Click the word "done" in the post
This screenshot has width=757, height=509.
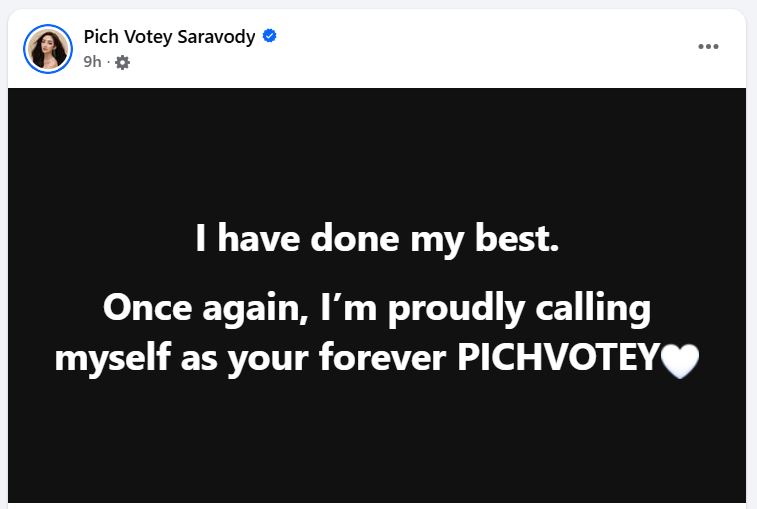point(355,238)
